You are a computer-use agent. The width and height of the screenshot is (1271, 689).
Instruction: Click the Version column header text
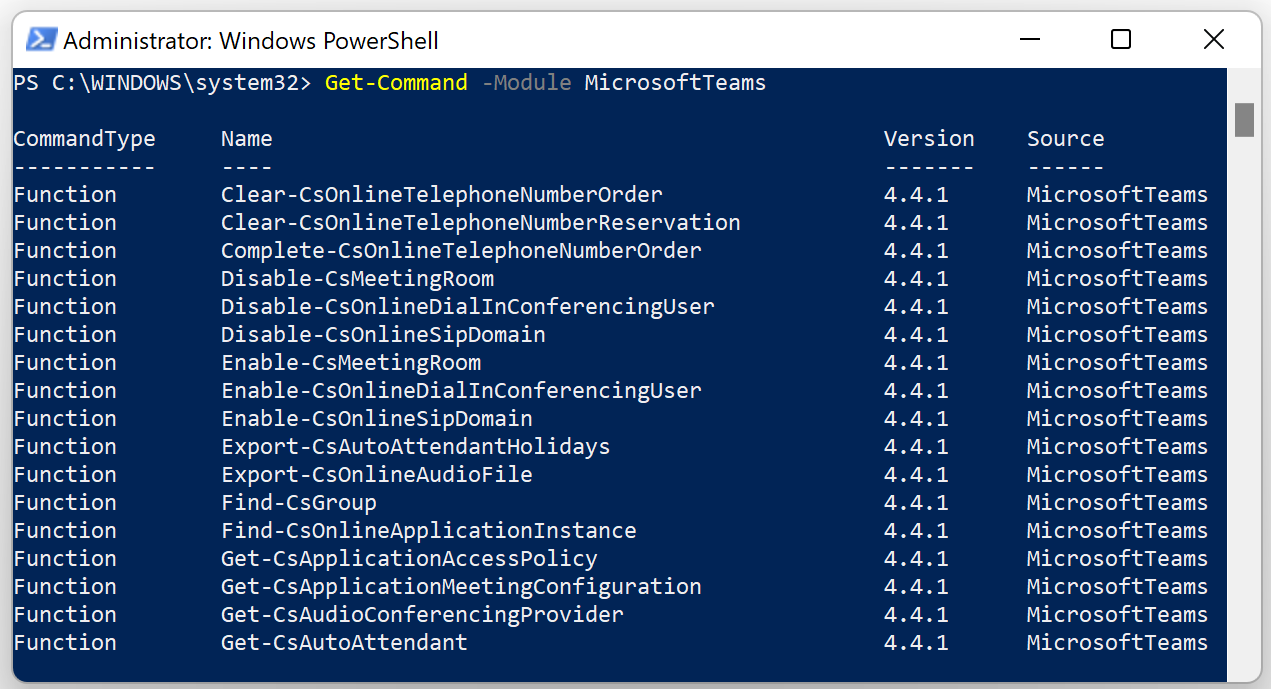tap(928, 138)
